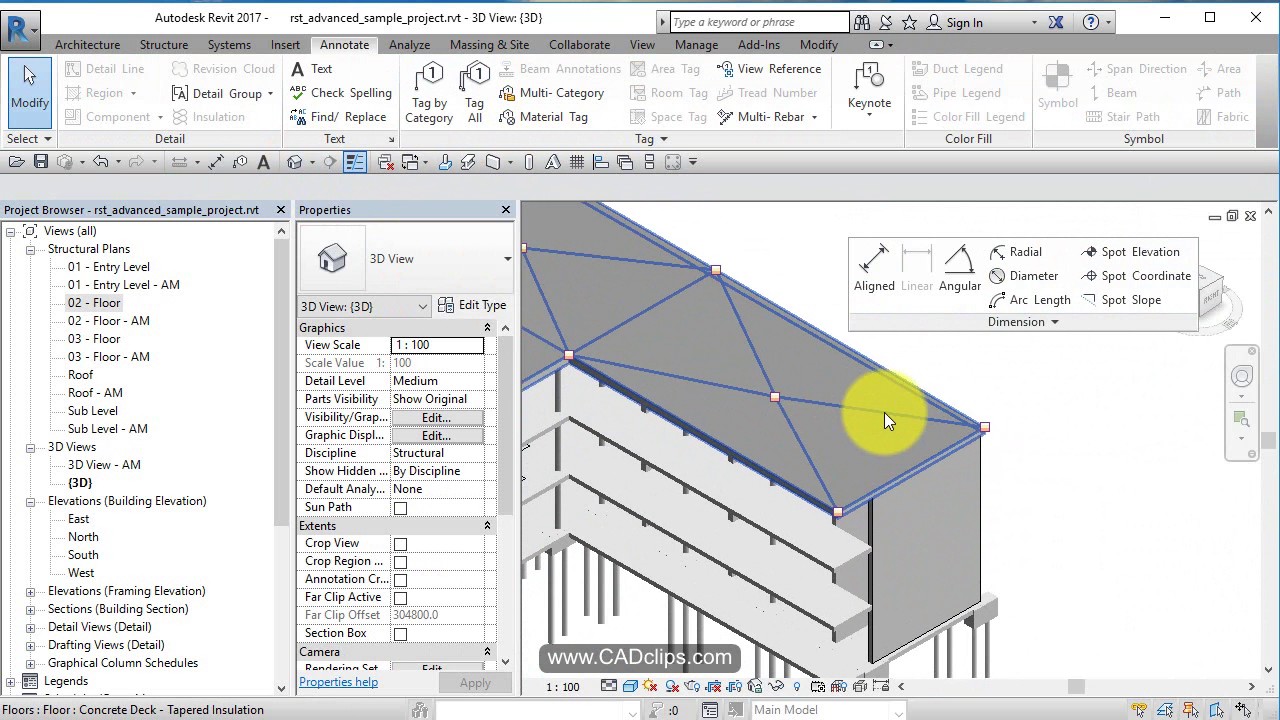The width and height of the screenshot is (1280, 720).
Task: Open the Properties help link
Action: [338, 682]
